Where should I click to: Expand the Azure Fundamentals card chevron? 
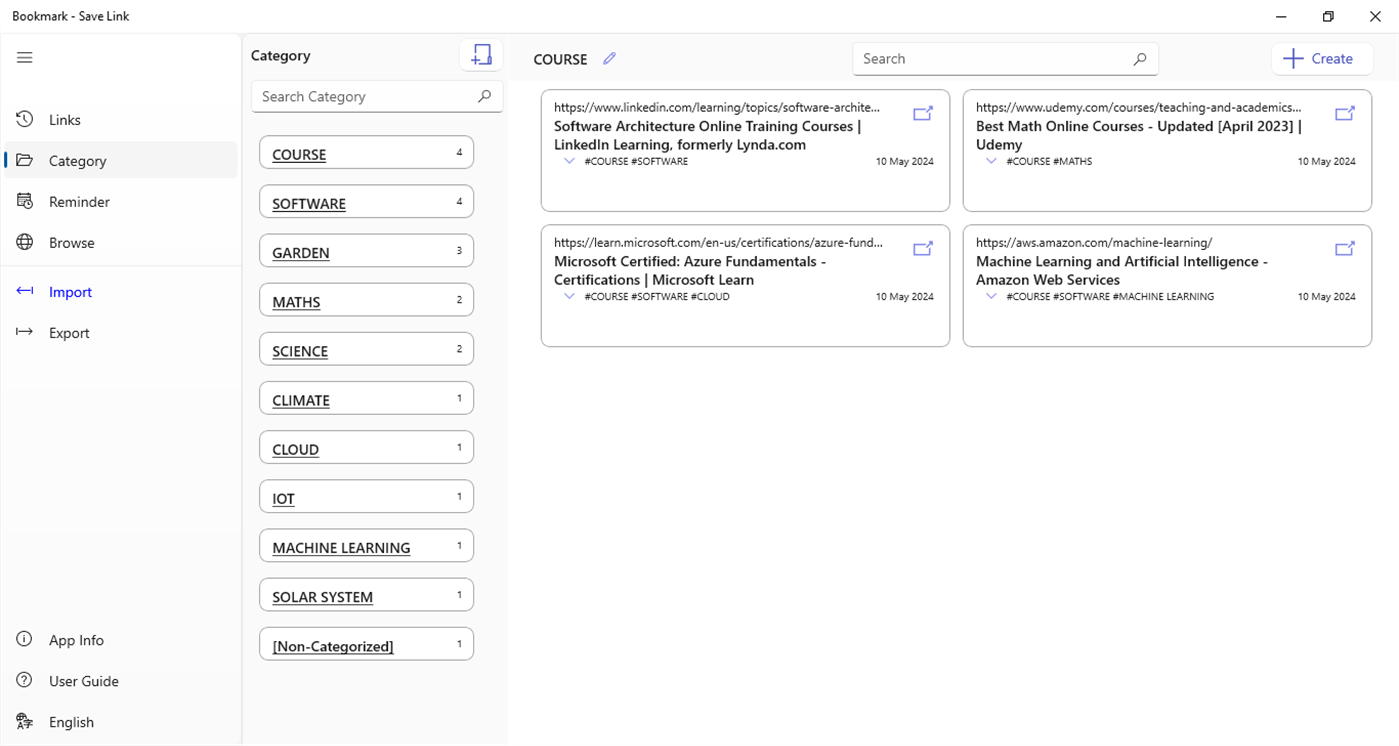coord(569,296)
